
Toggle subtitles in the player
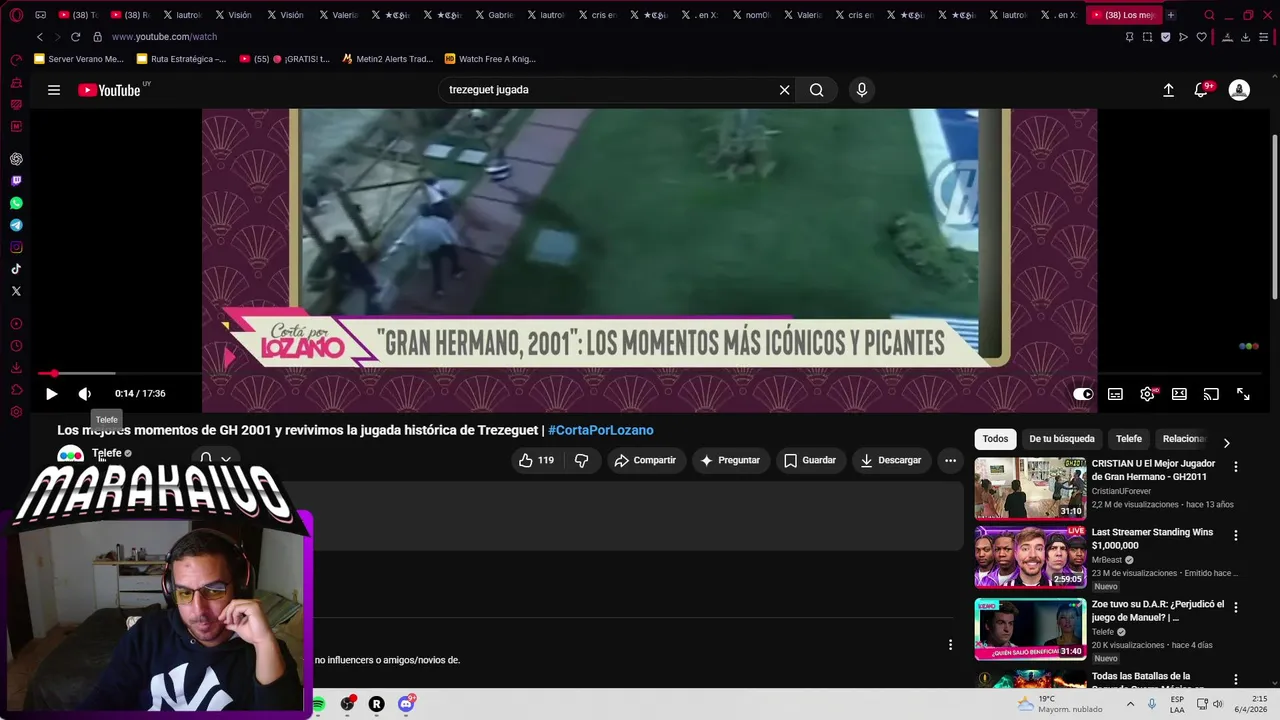[x=1115, y=394]
